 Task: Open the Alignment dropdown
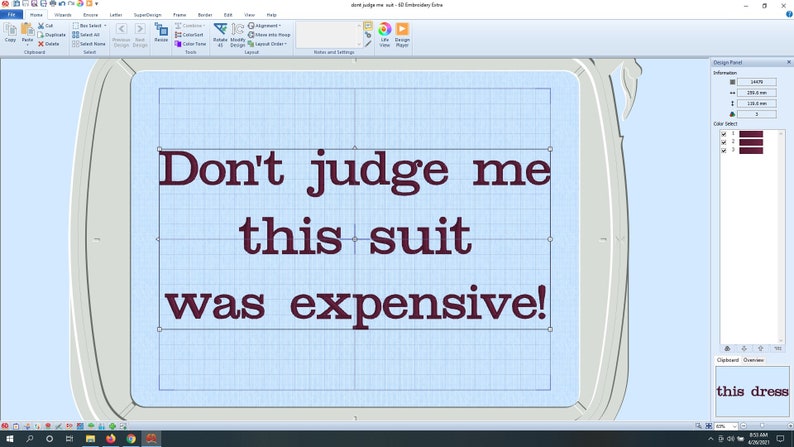(265, 25)
